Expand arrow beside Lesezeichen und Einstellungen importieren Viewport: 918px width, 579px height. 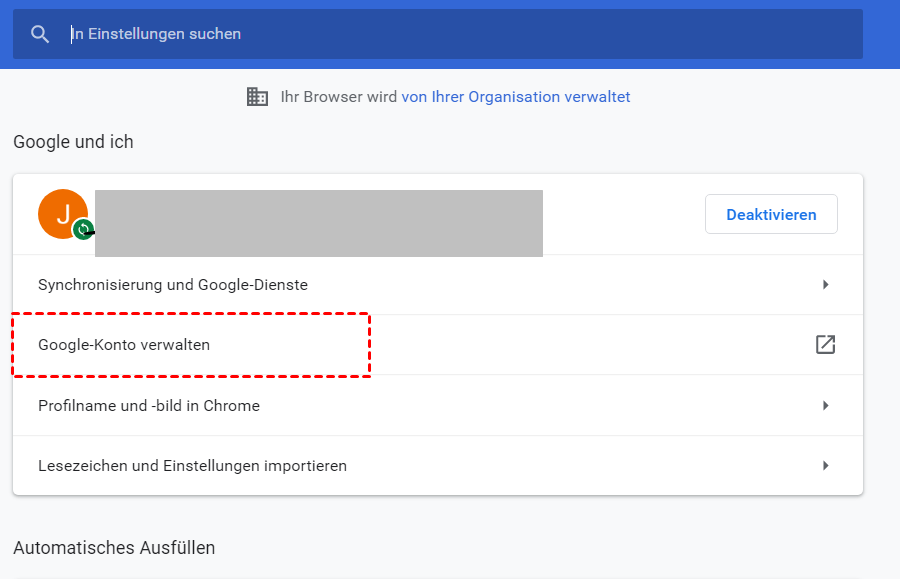[x=826, y=466]
